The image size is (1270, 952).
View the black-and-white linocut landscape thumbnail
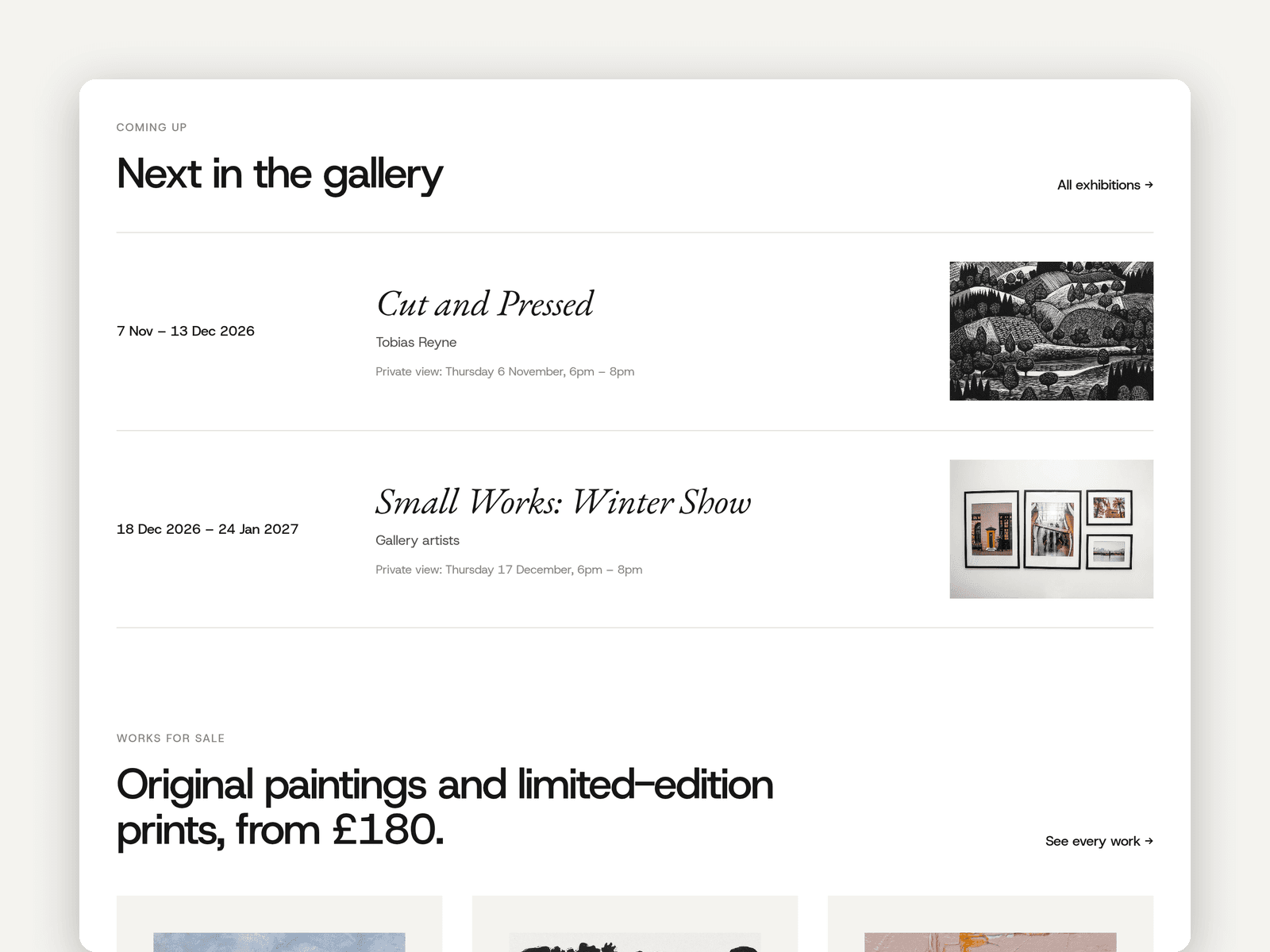point(1051,331)
